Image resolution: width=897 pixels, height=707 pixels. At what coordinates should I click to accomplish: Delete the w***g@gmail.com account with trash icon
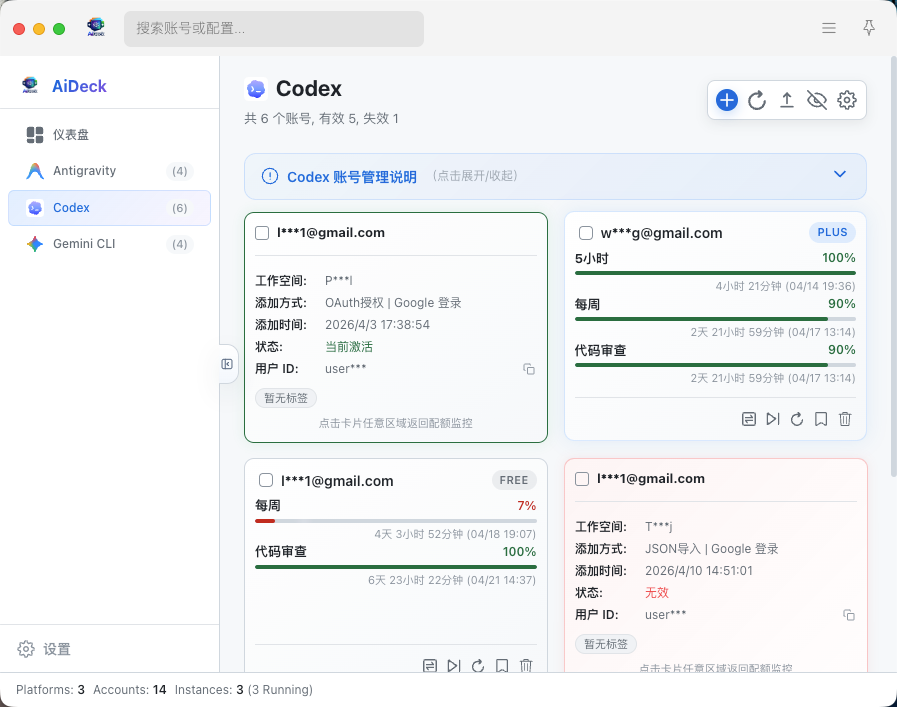click(x=845, y=419)
